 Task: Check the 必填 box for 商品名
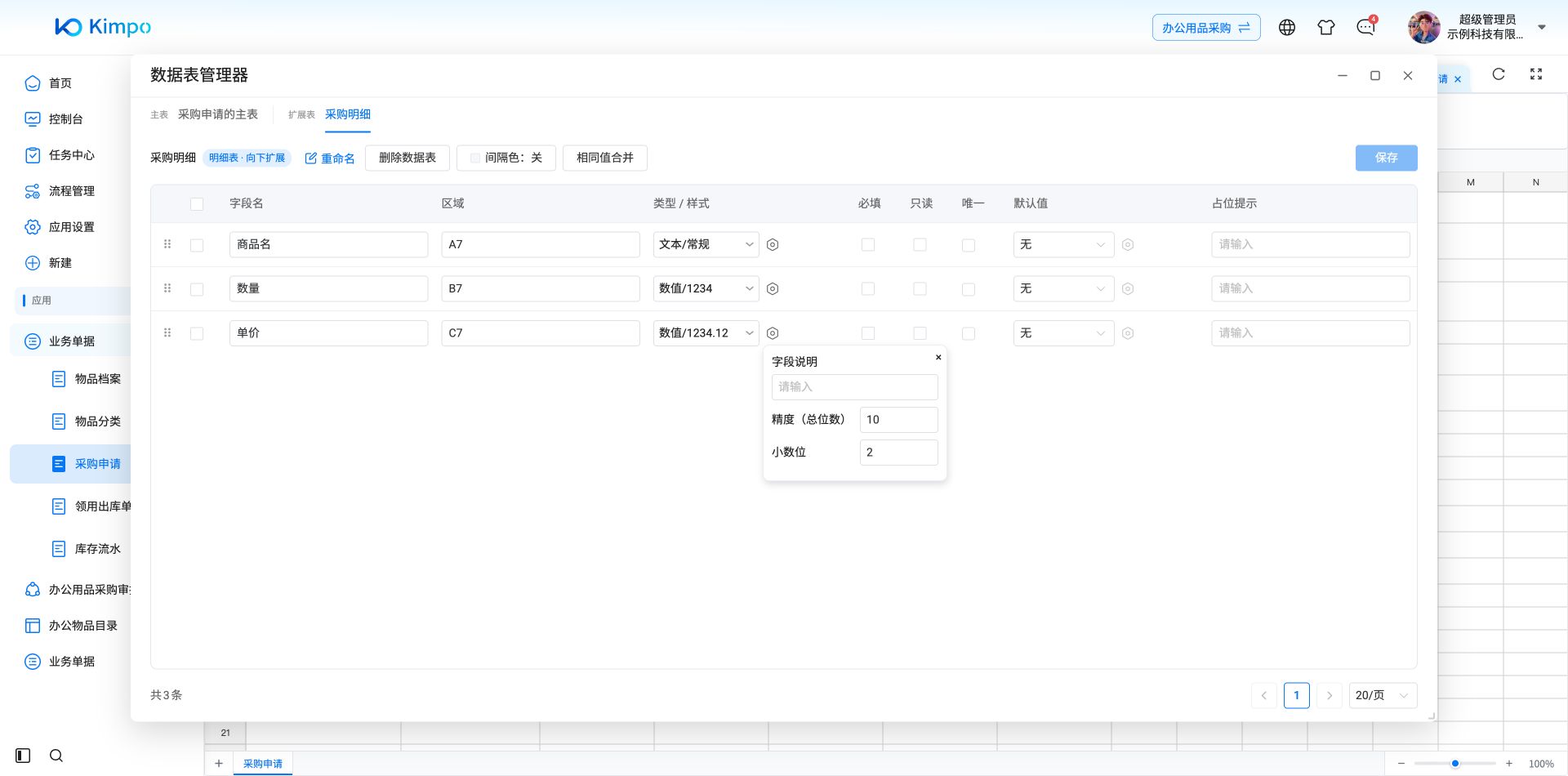point(868,245)
